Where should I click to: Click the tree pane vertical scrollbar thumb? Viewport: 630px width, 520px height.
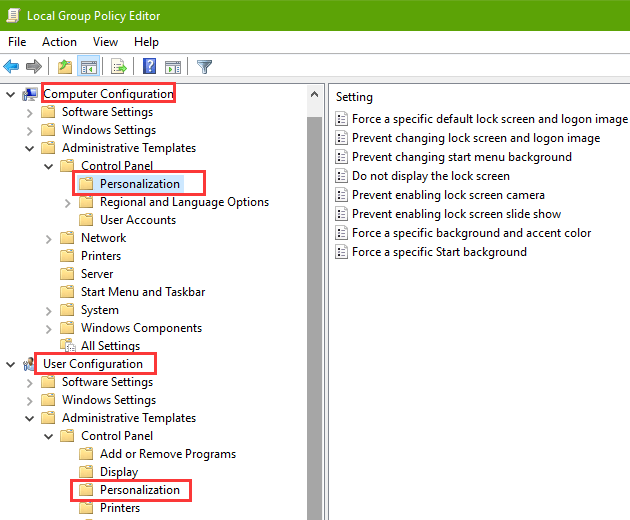tap(315, 318)
